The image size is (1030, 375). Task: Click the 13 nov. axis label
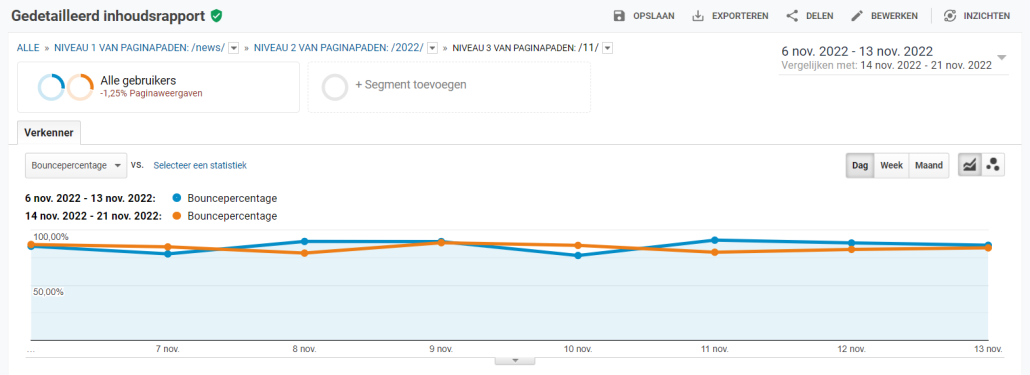989,349
